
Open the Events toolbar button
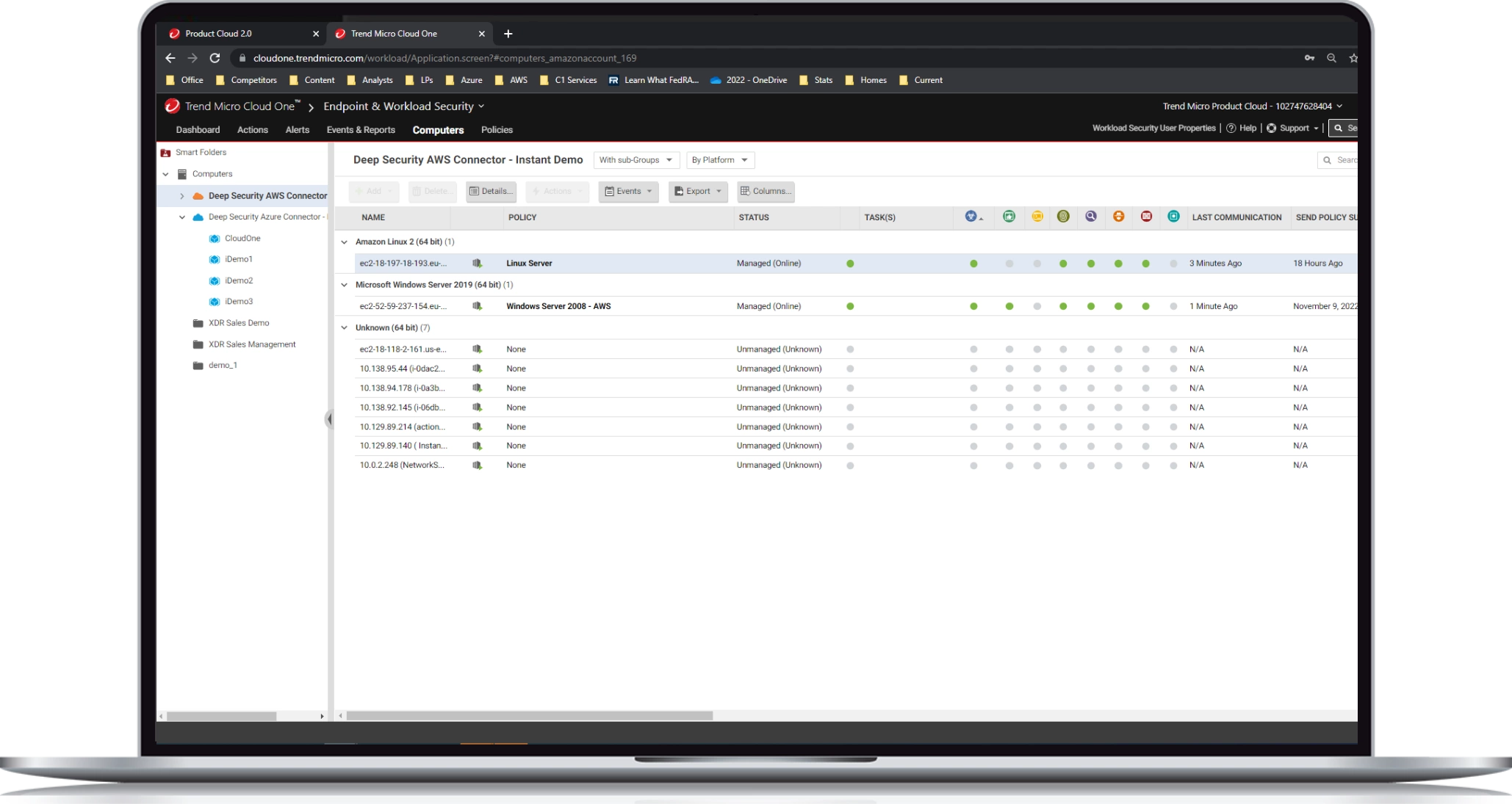tap(628, 192)
